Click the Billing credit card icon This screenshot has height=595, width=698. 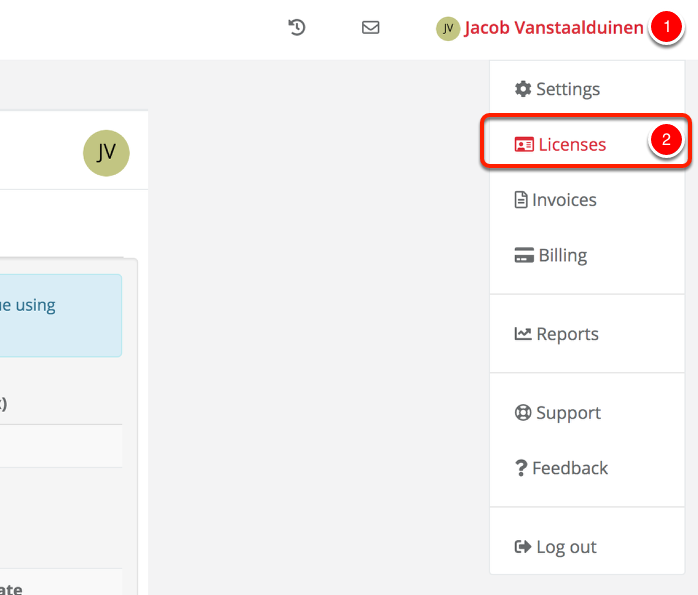[x=524, y=255]
